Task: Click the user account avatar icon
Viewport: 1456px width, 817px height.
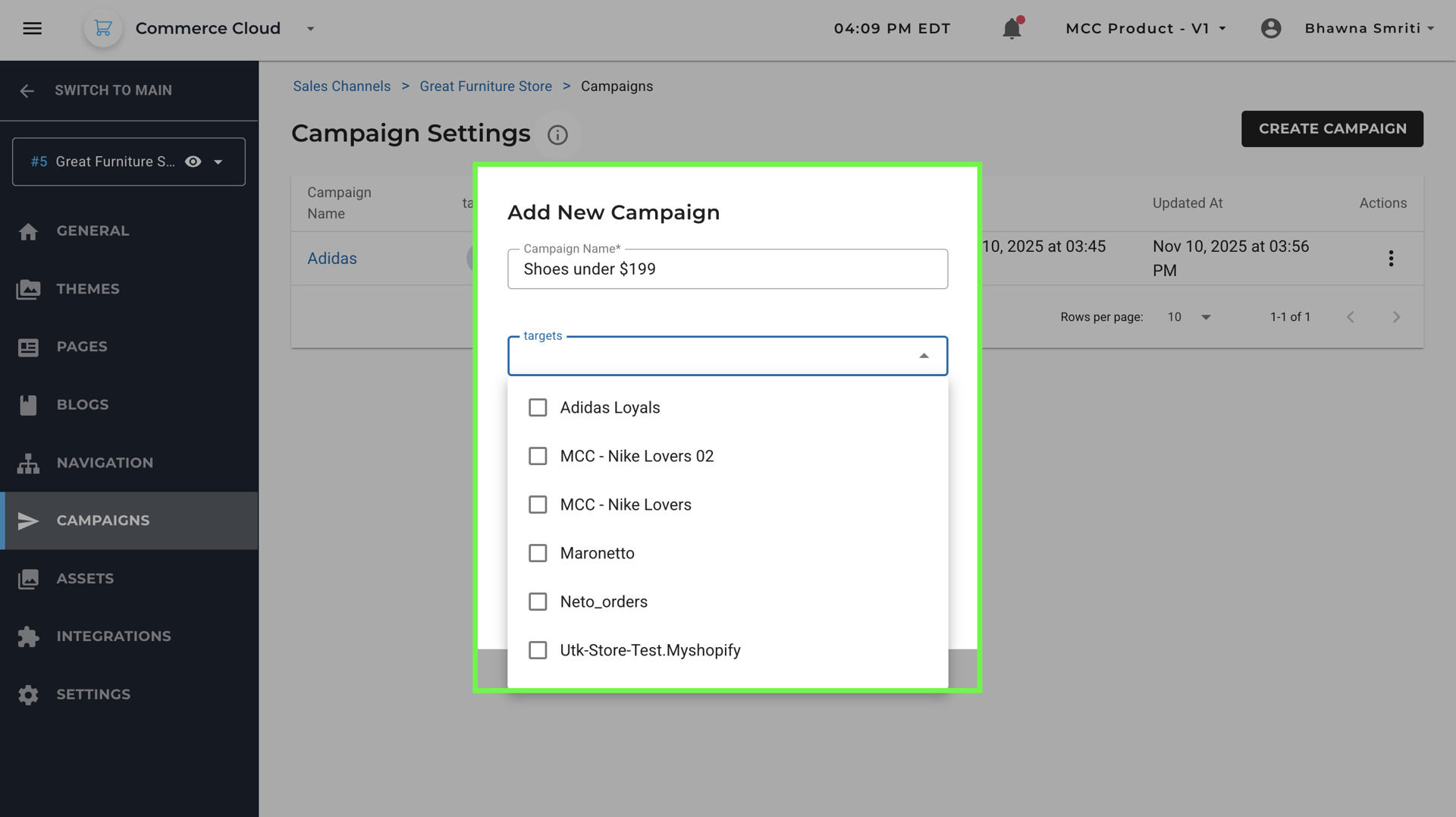Action: [1271, 29]
